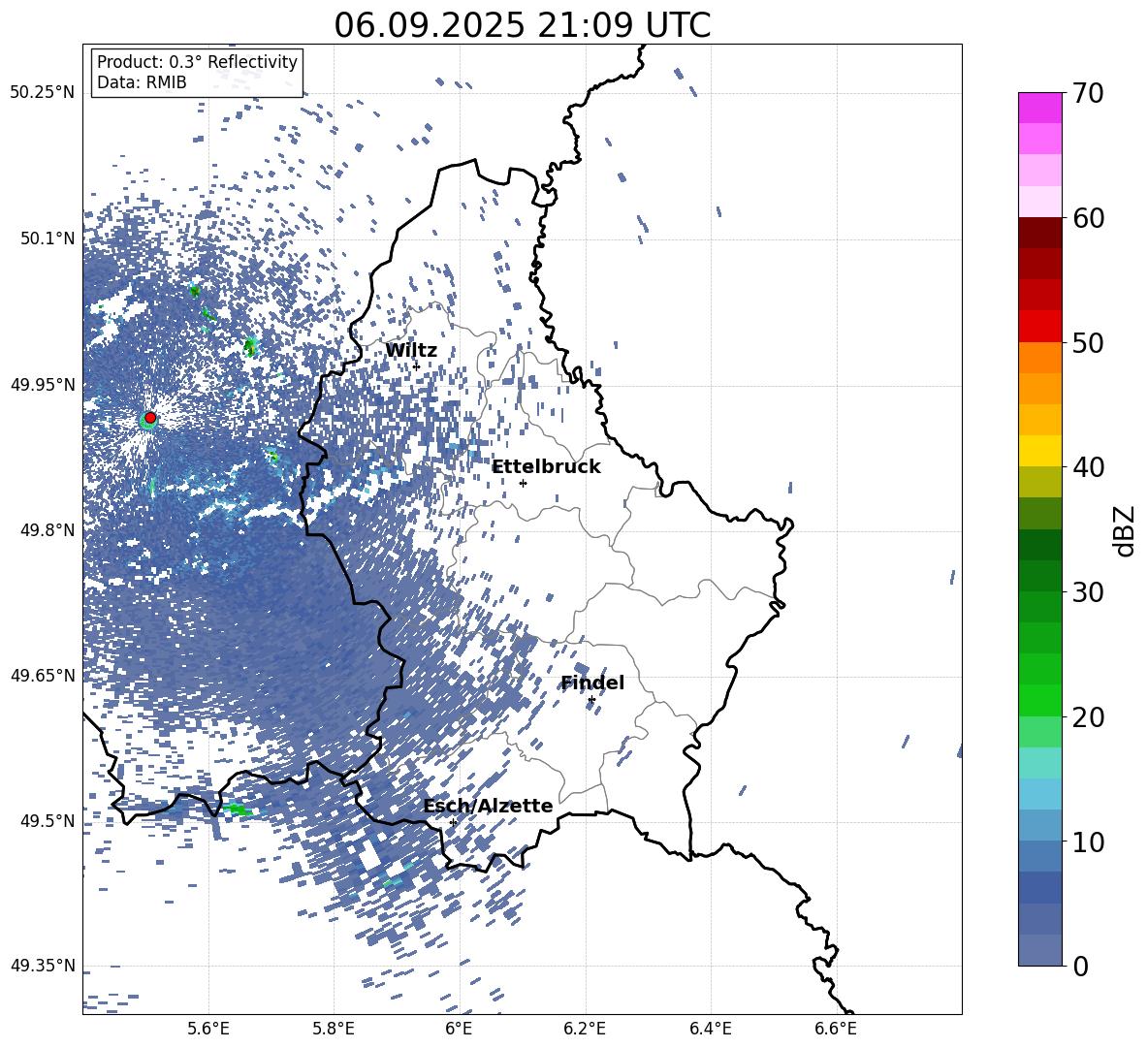Click the colorbar tick label 30
1148x1048 pixels.
(x=1088, y=592)
